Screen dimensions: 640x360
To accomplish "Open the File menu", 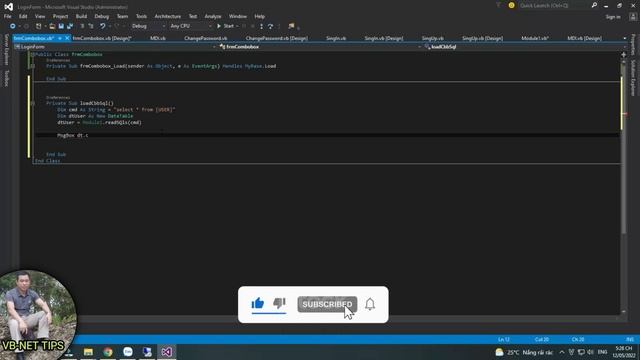I will point(8,16).
